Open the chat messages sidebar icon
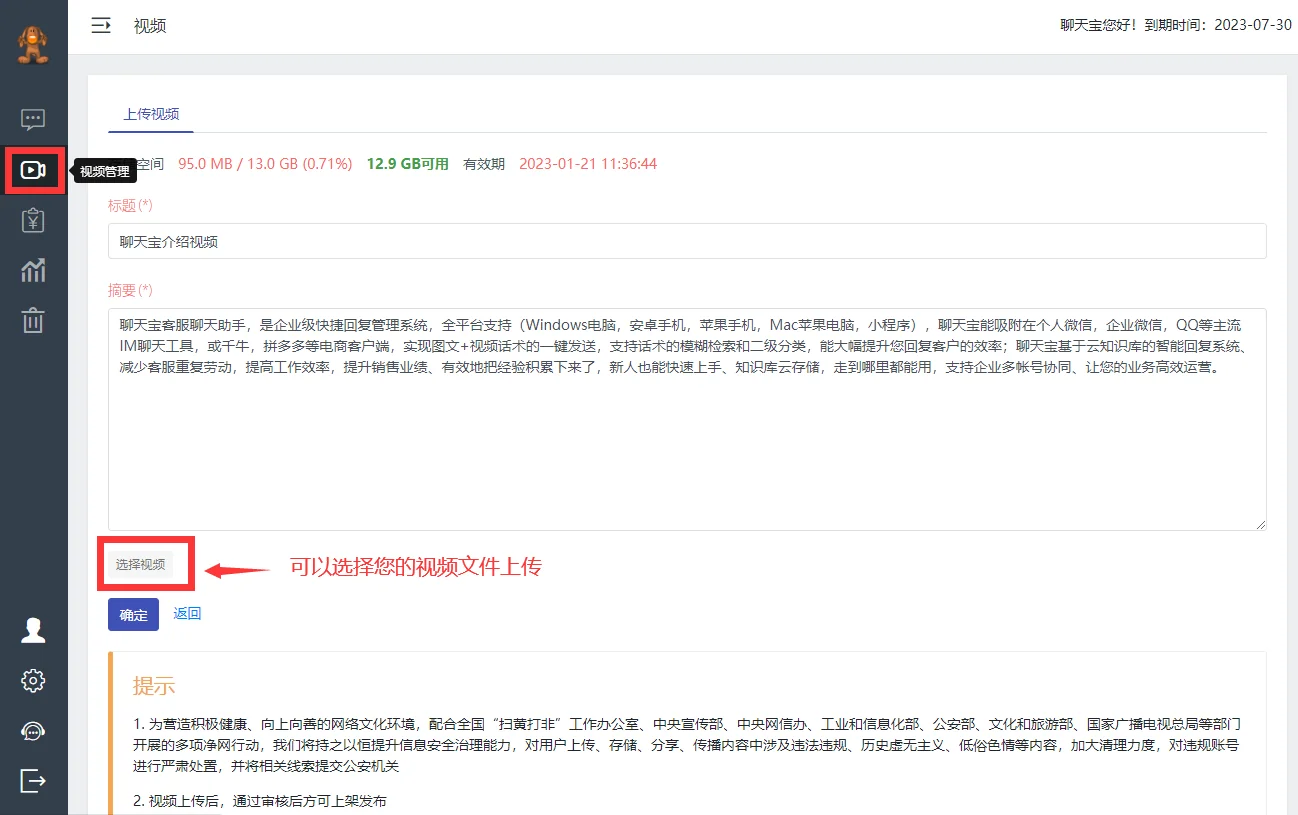Image resolution: width=1298 pixels, height=815 pixels. tap(33, 120)
